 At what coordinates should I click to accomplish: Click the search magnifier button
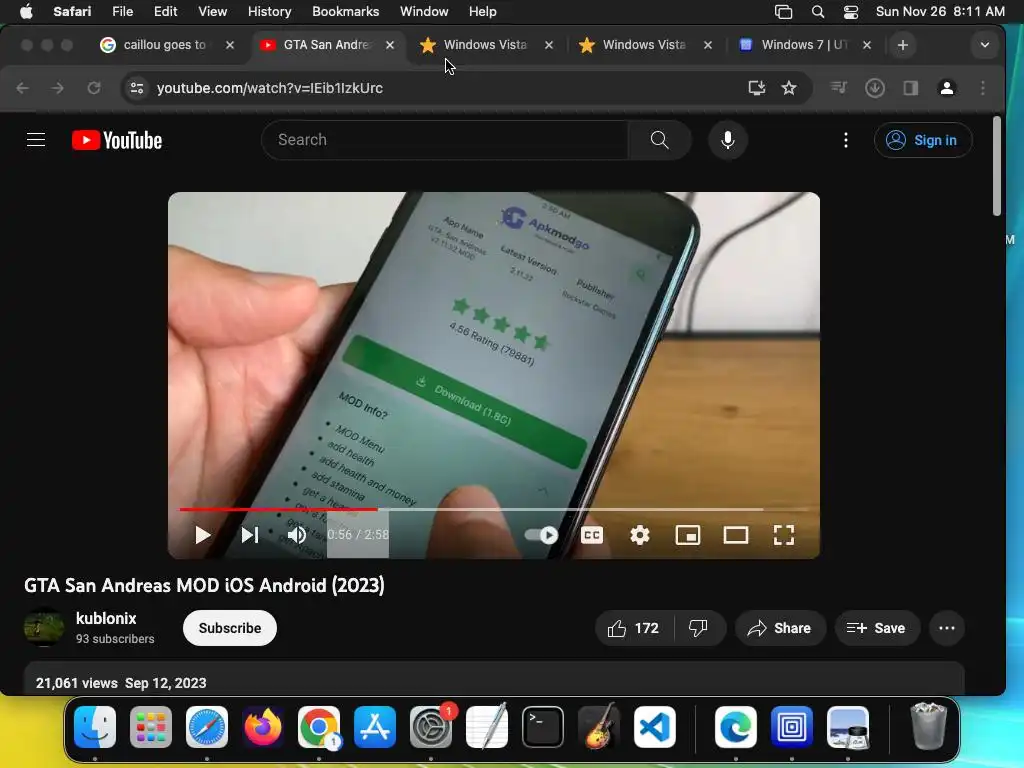coord(660,140)
